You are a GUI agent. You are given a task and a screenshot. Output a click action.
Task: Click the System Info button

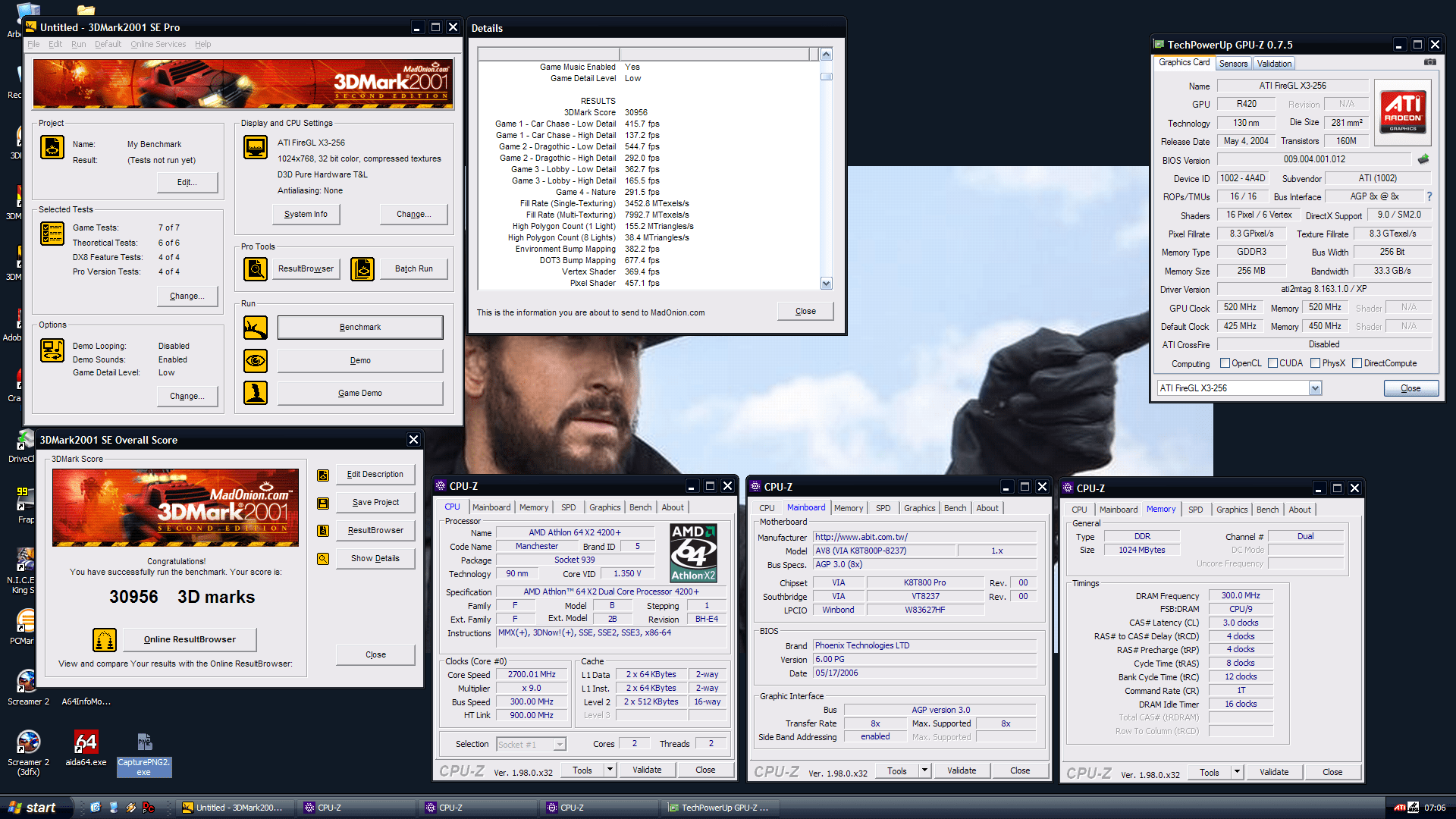306,215
